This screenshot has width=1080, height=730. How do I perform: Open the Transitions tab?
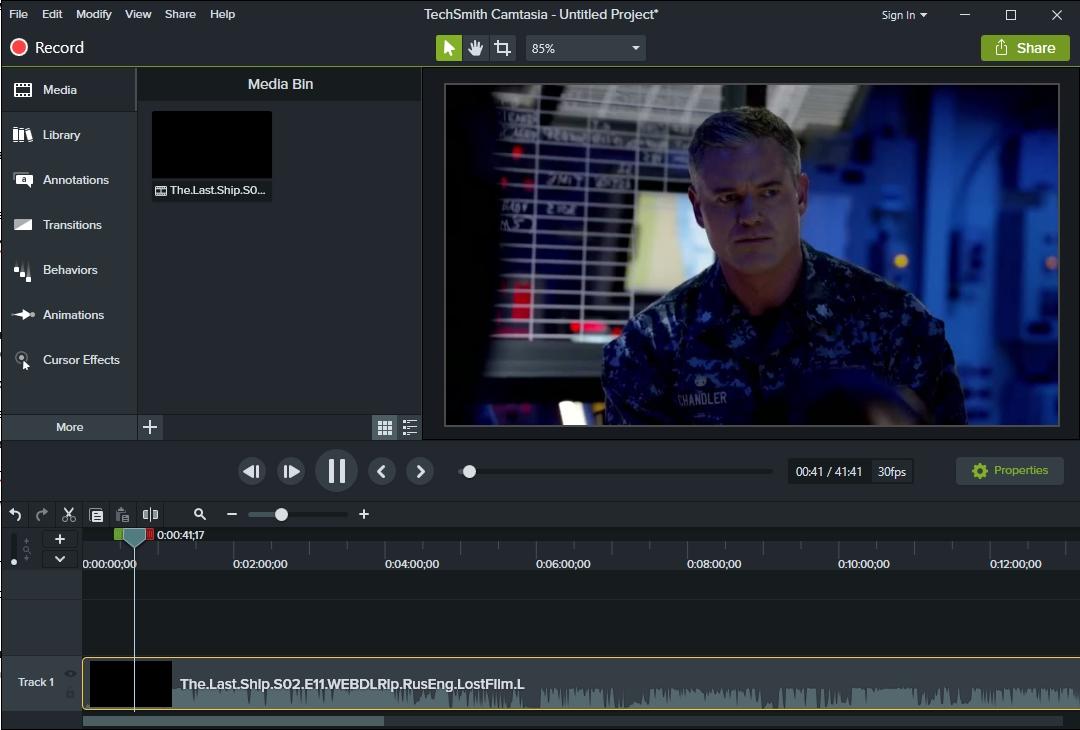[69, 225]
